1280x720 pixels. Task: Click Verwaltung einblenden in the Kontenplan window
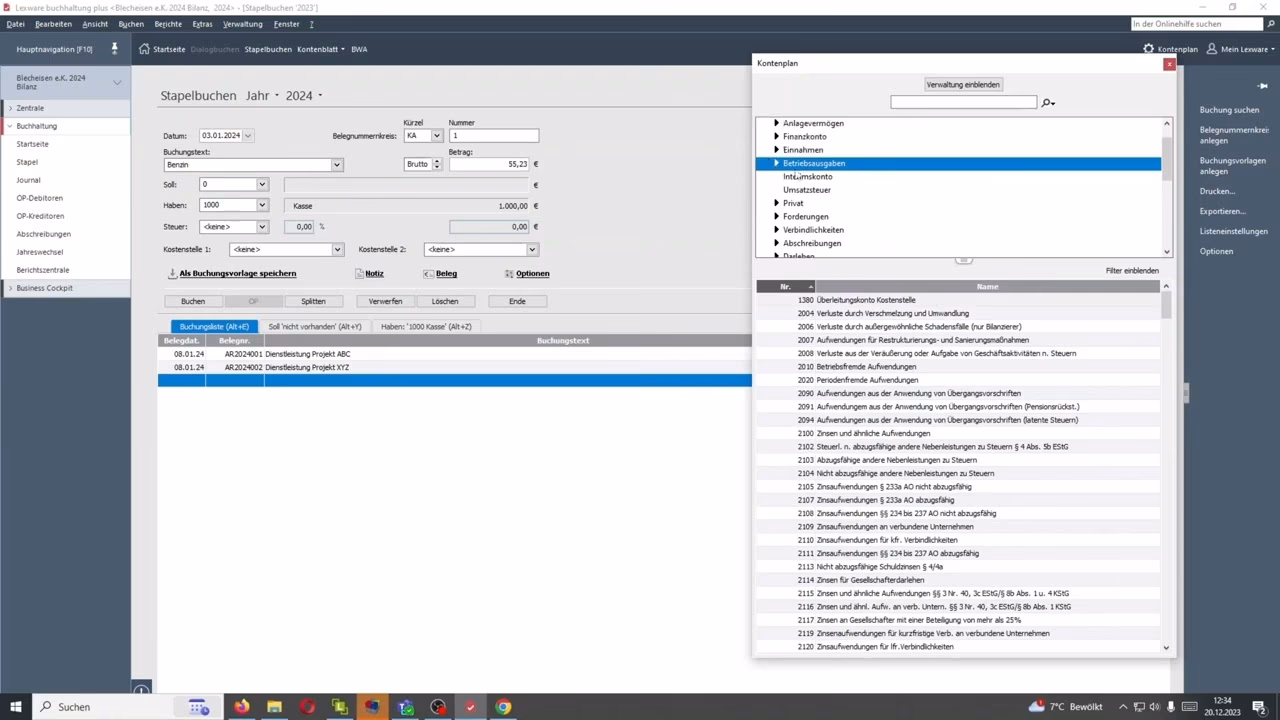click(x=962, y=84)
